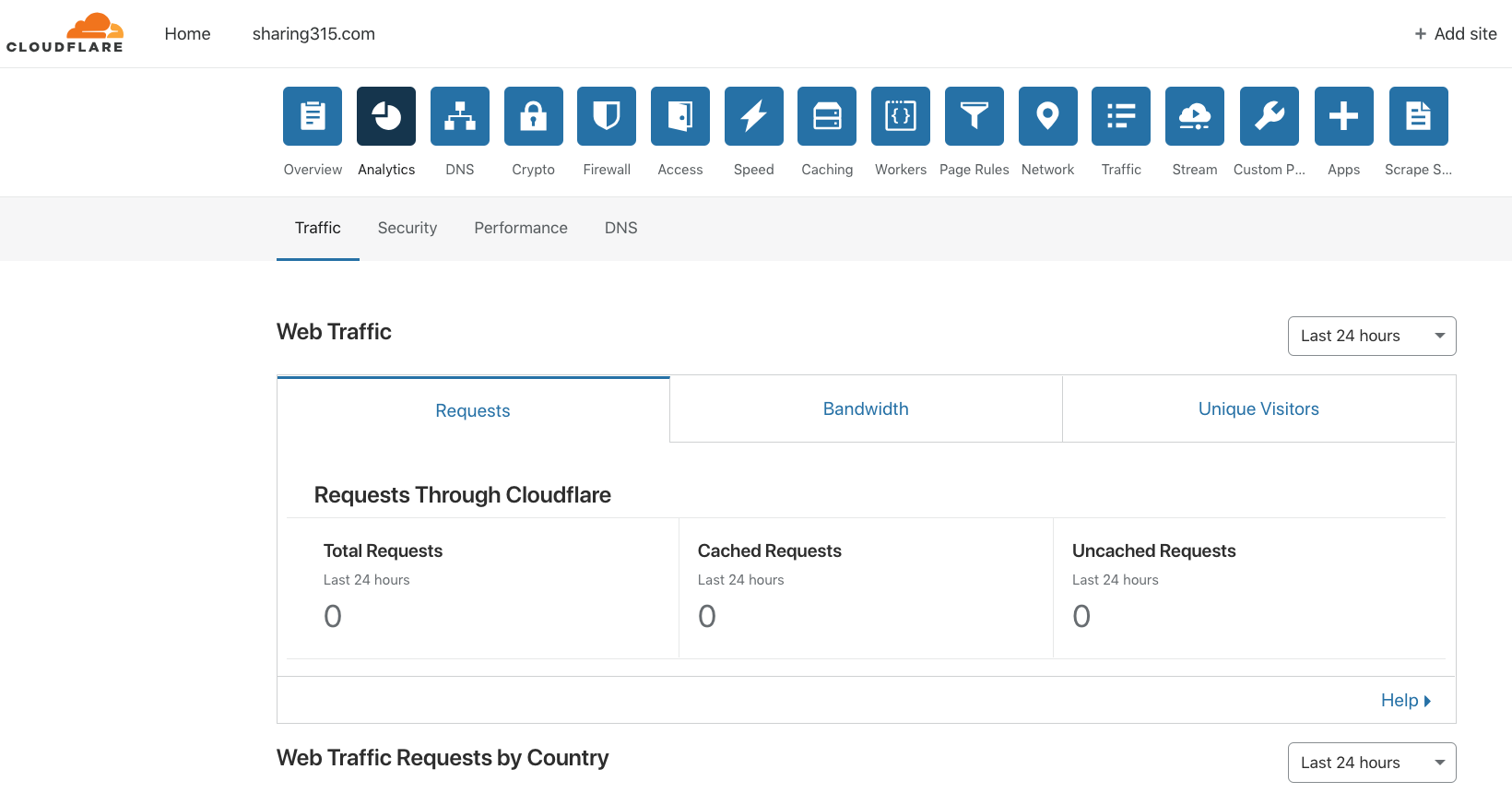1512x793 pixels.
Task: Switch to the Performance analytics tab
Action: (521, 228)
